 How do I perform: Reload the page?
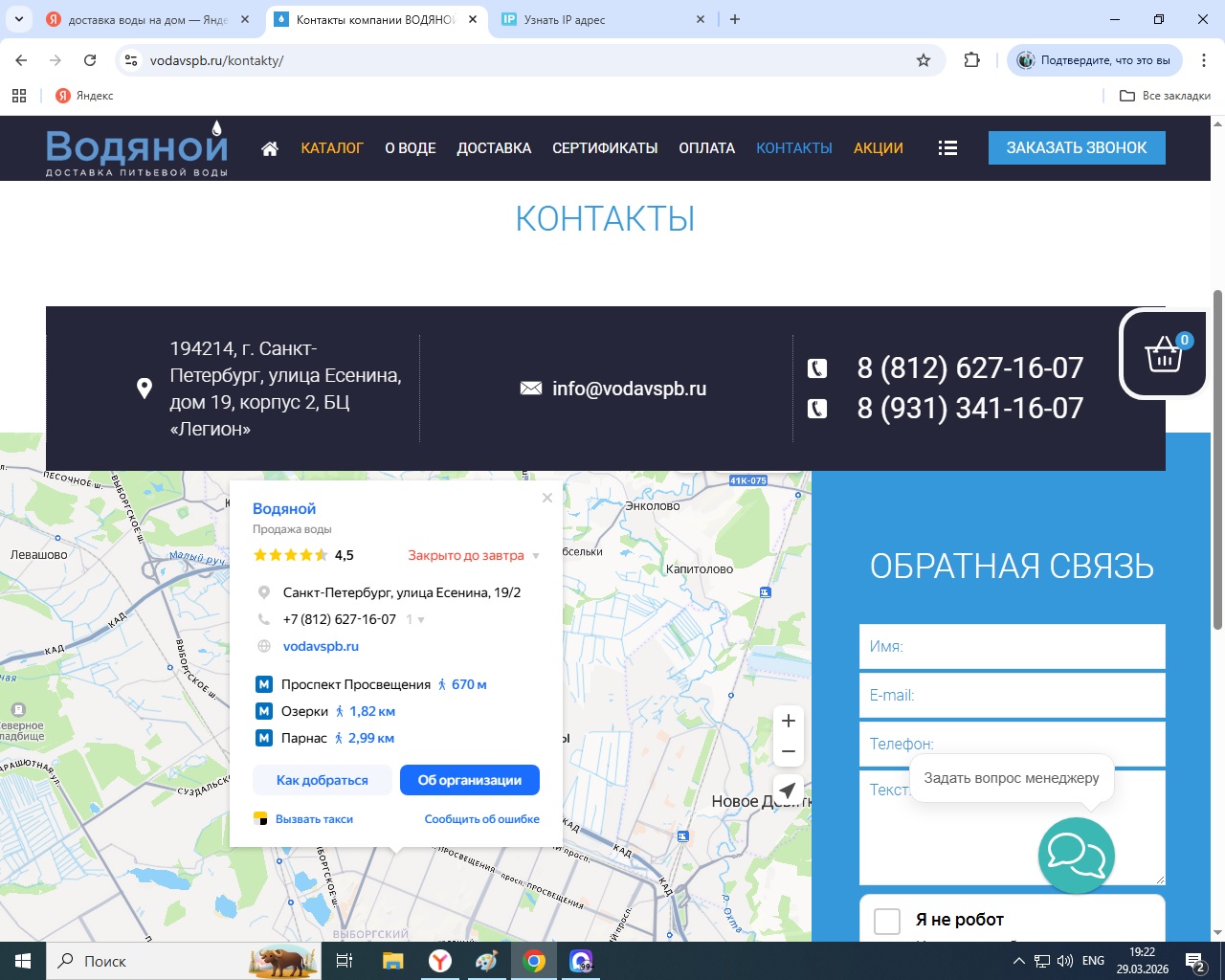tap(90, 60)
